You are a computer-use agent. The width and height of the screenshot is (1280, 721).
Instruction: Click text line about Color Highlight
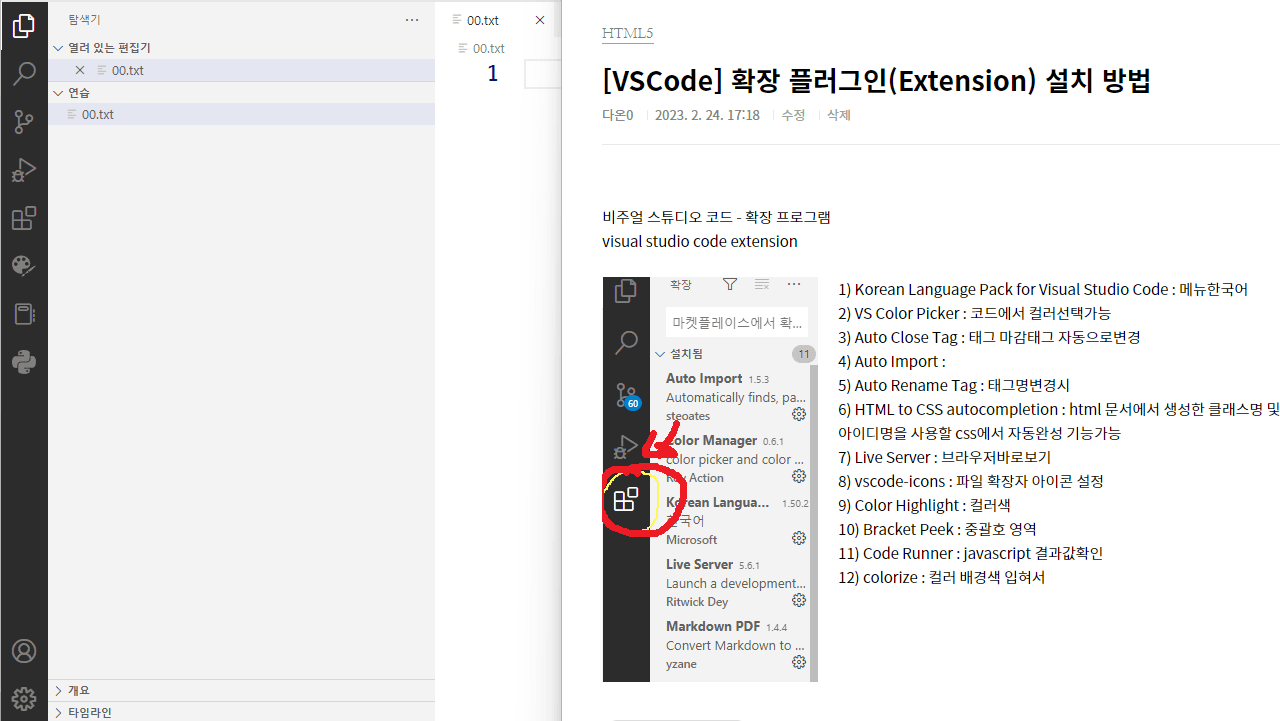tap(924, 506)
